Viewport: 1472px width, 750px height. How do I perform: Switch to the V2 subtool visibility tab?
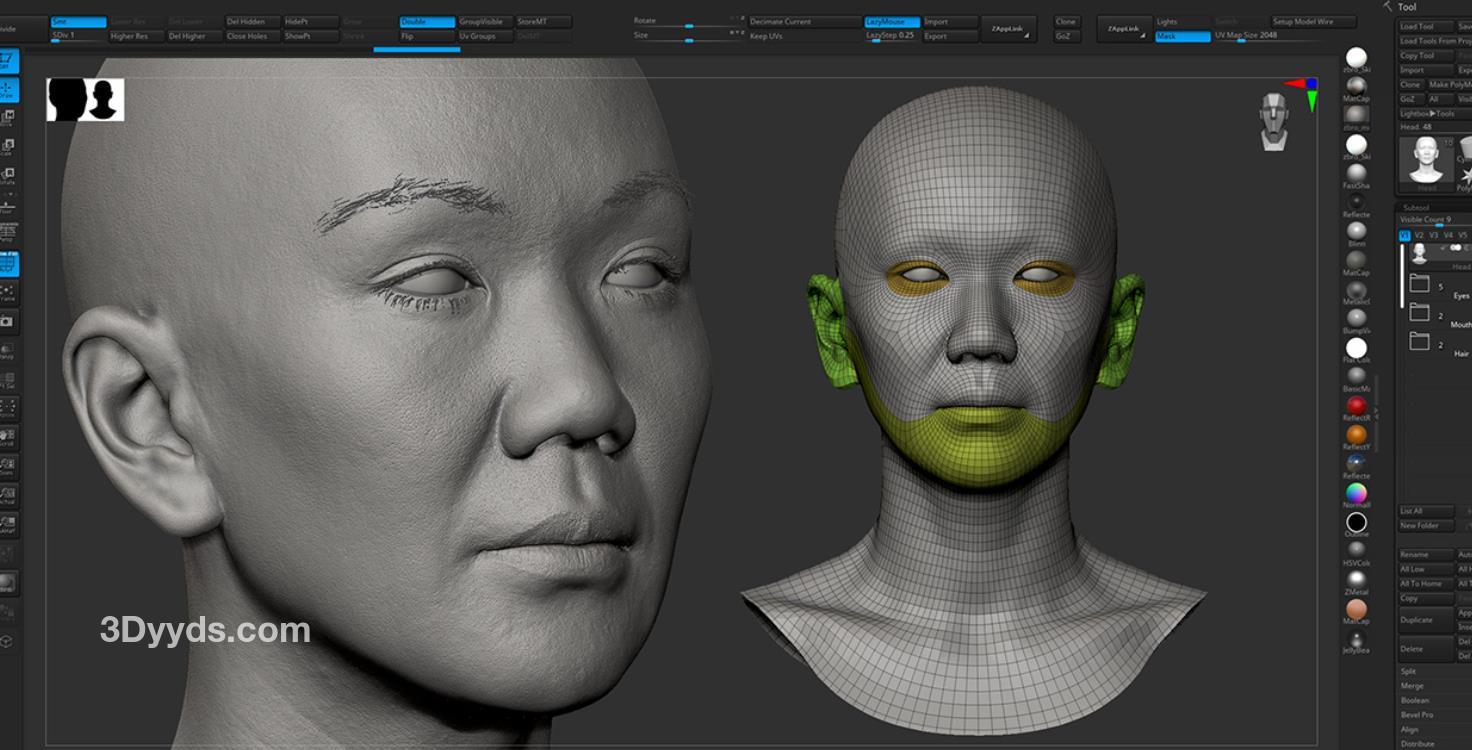click(x=1419, y=235)
